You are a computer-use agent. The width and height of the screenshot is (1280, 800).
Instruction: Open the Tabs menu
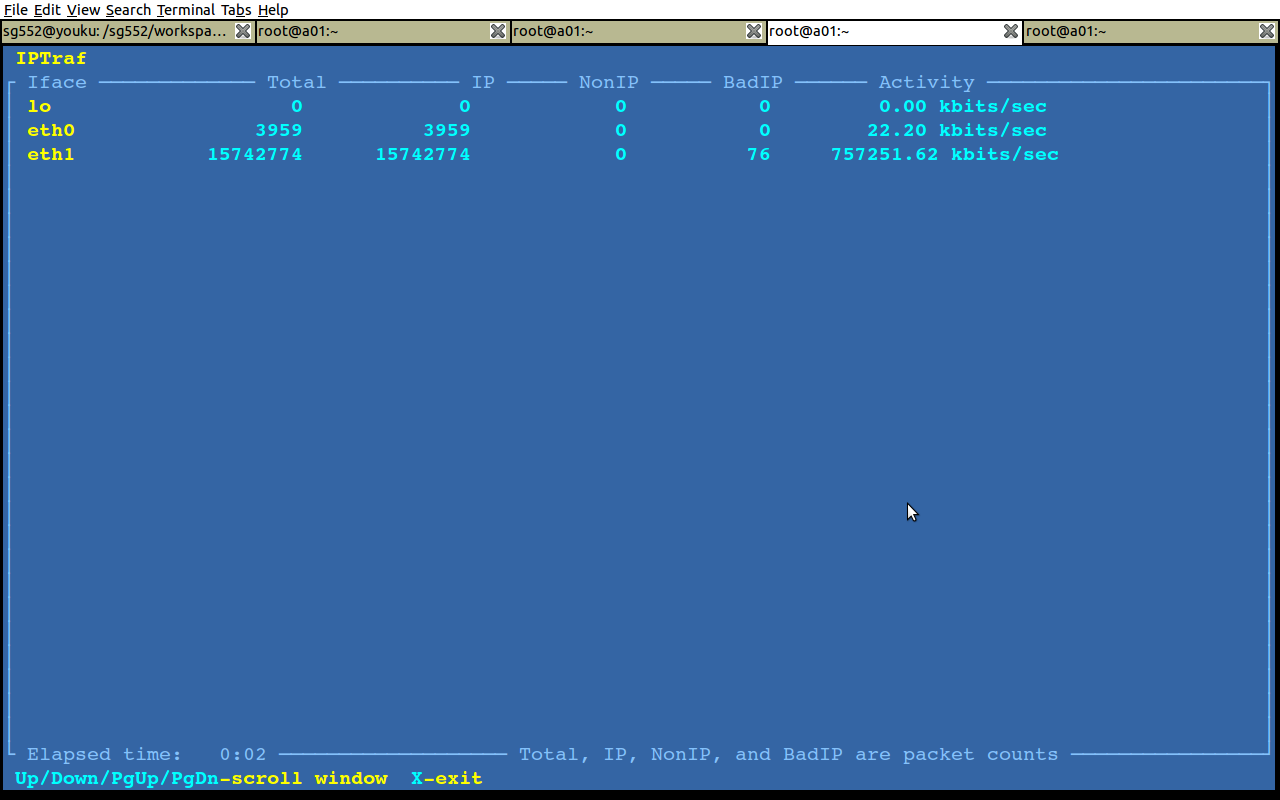236,10
